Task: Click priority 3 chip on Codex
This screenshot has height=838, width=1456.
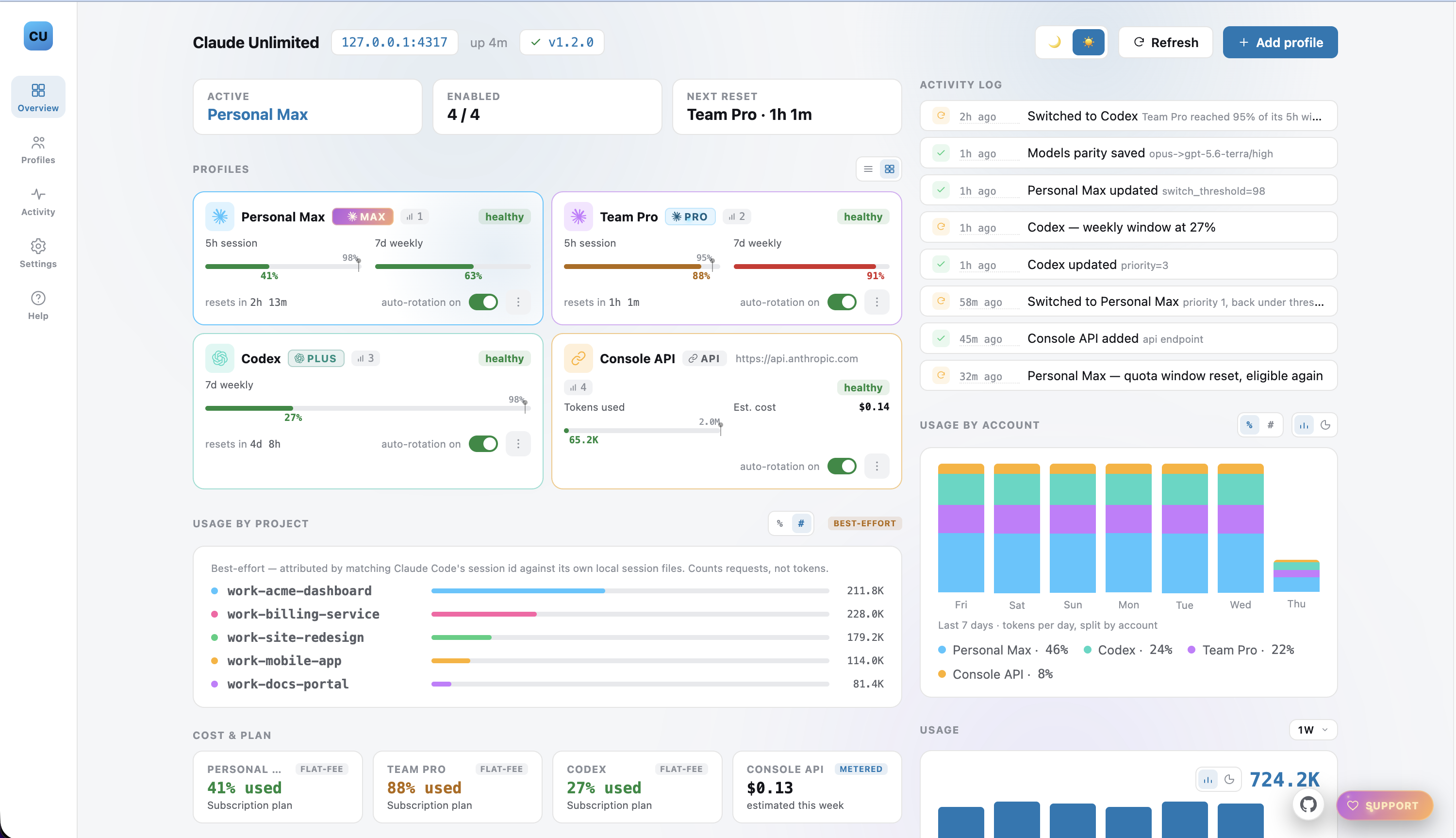Action: pos(365,358)
